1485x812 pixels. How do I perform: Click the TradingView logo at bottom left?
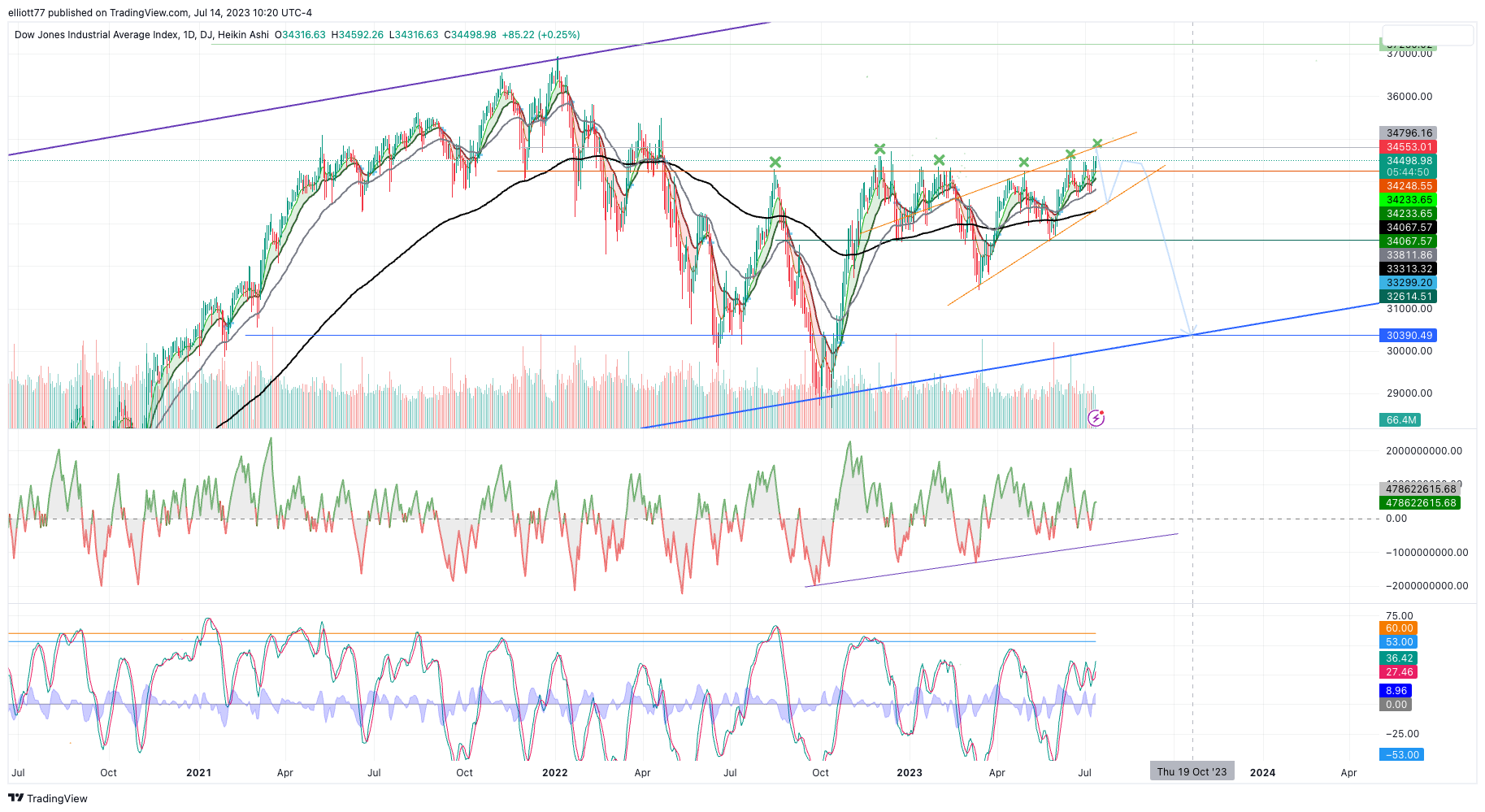point(47,798)
